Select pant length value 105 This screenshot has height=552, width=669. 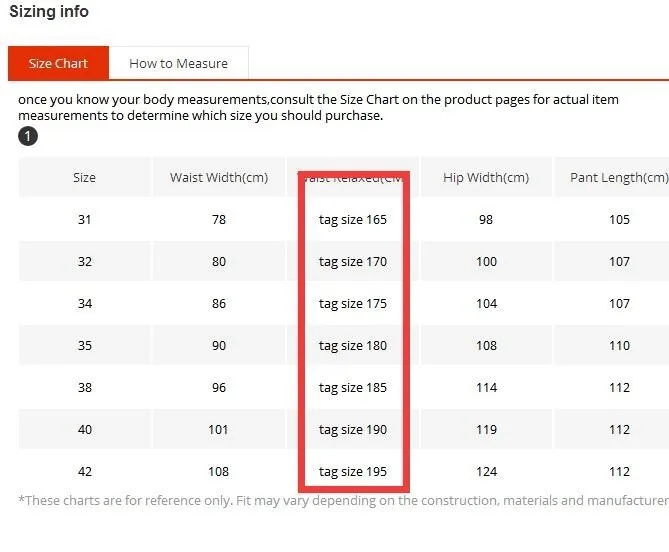tap(619, 220)
